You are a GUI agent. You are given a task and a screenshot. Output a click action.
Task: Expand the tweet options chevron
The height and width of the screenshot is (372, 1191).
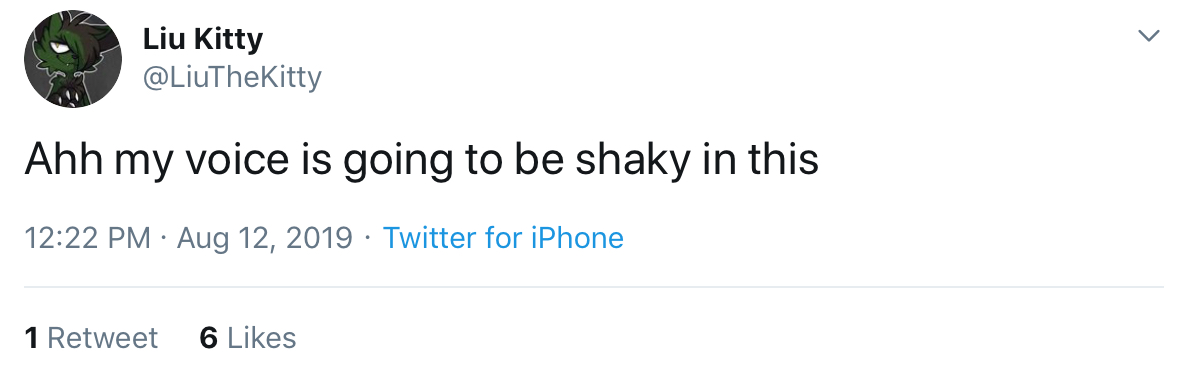[x=1149, y=36]
